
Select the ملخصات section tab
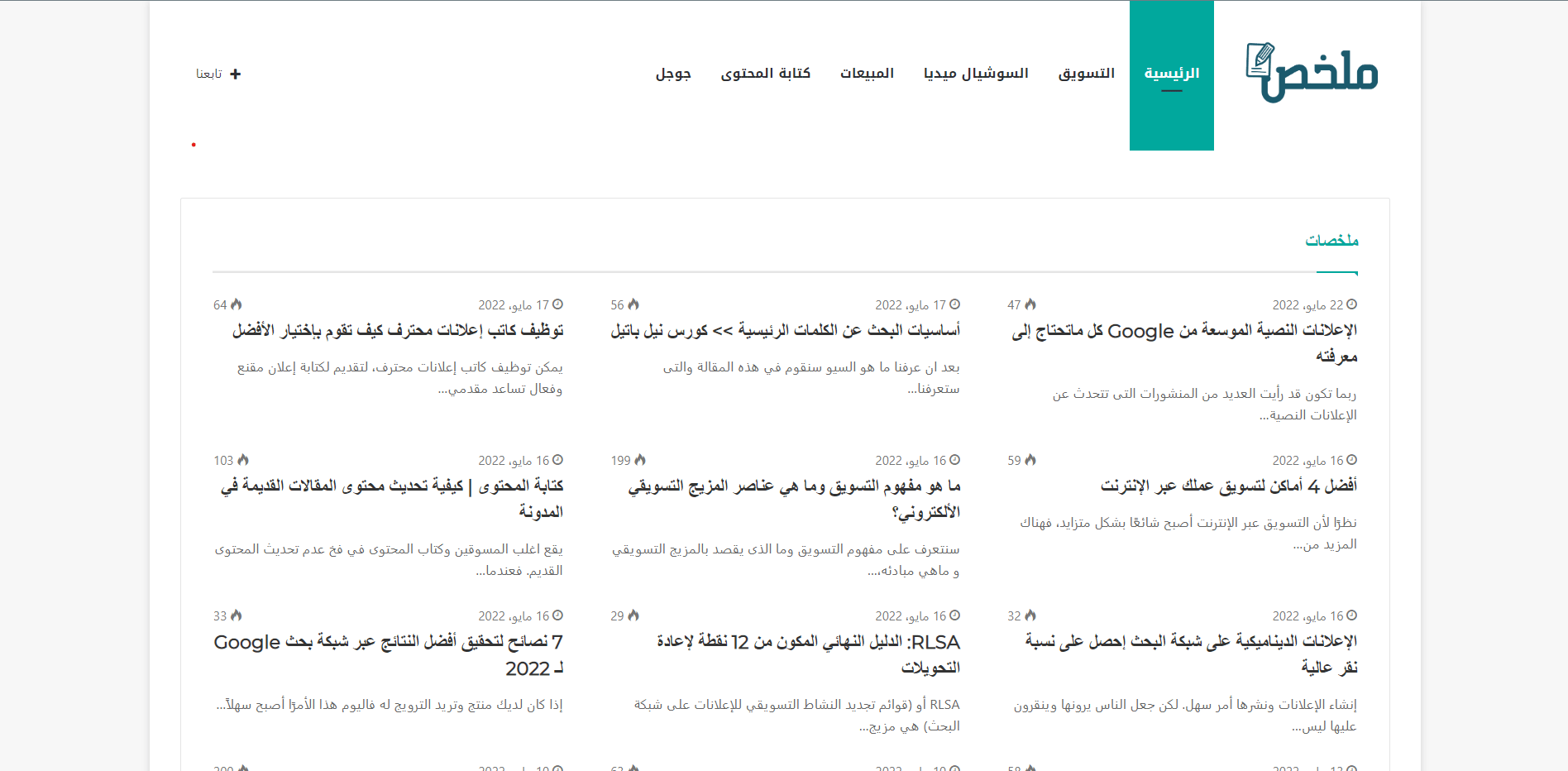[x=1332, y=241]
